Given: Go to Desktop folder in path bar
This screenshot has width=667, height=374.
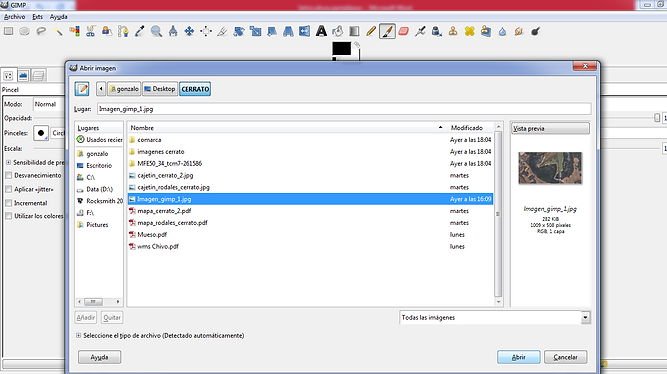Looking at the screenshot, I should [160, 89].
